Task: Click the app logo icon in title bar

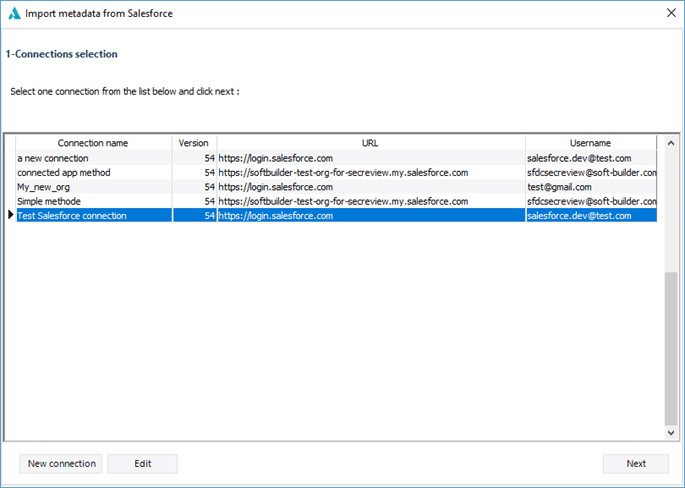Action: coord(13,12)
